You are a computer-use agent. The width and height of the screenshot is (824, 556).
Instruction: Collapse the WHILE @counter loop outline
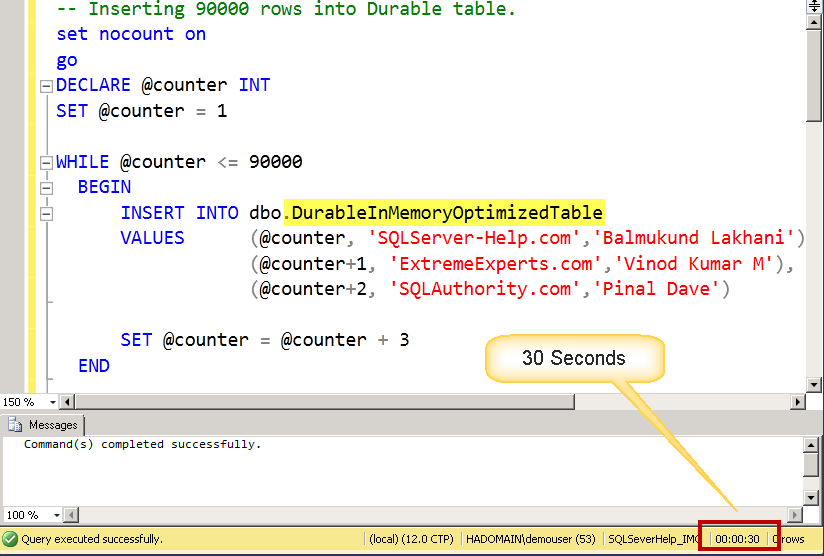[46, 163]
